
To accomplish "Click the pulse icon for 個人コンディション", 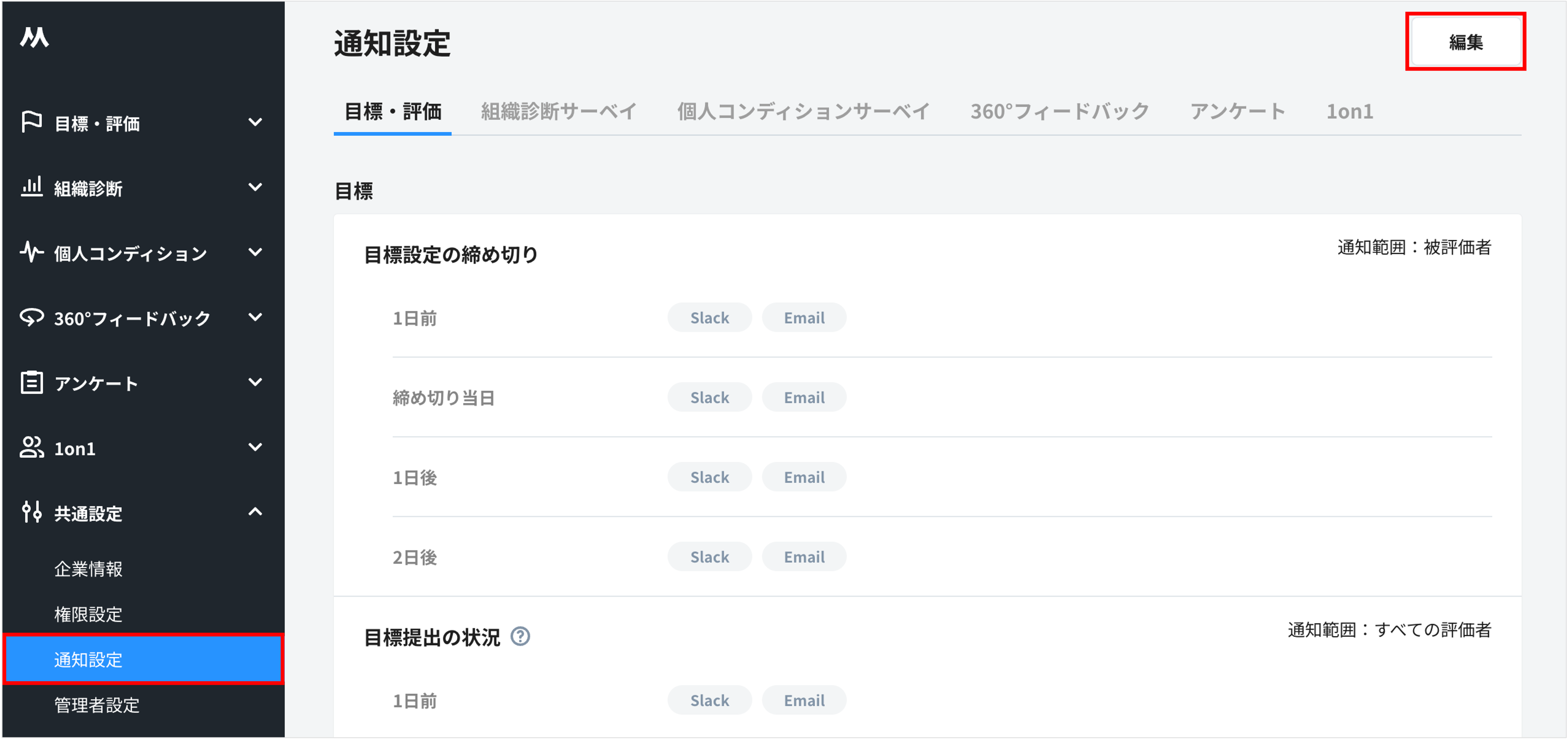I will tap(31, 252).
